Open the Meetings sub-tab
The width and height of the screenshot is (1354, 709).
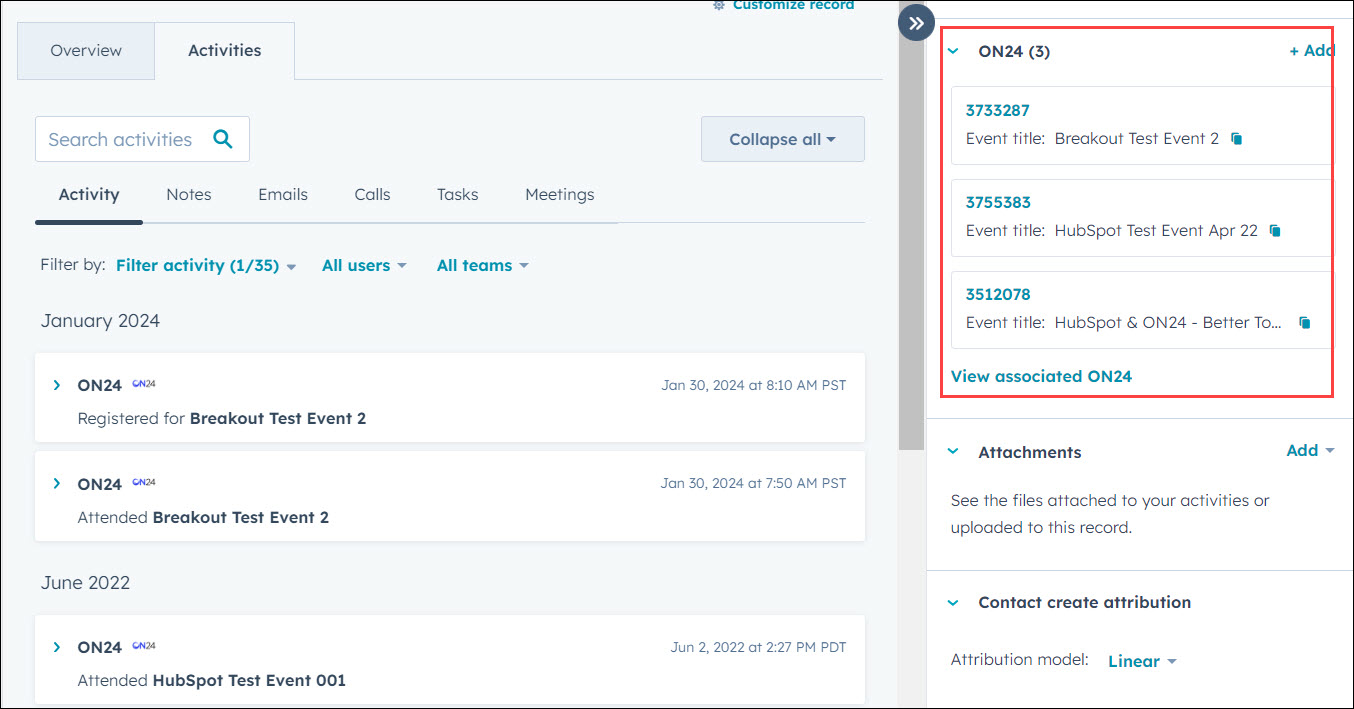pos(560,195)
